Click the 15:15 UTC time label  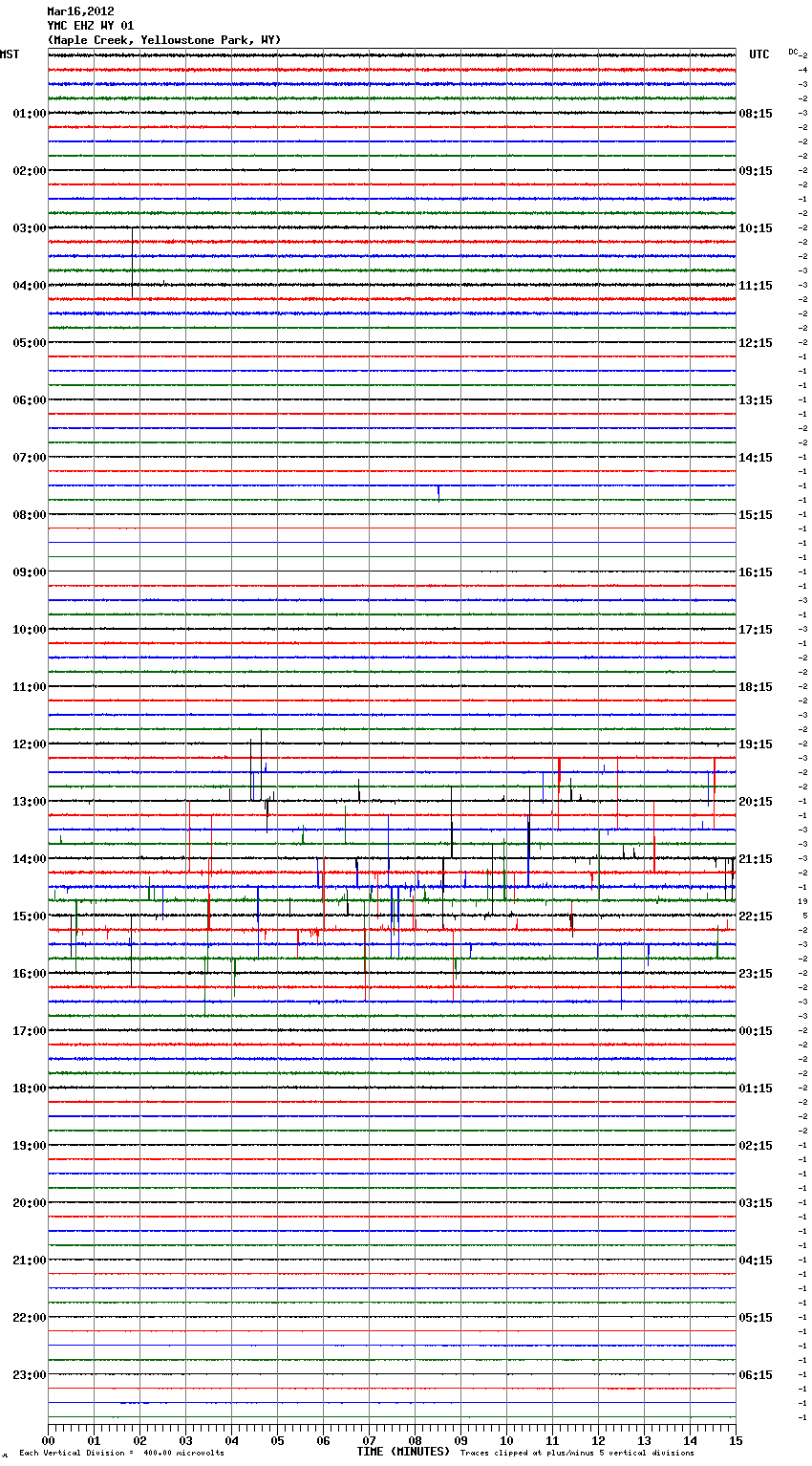(x=756, y=515)
